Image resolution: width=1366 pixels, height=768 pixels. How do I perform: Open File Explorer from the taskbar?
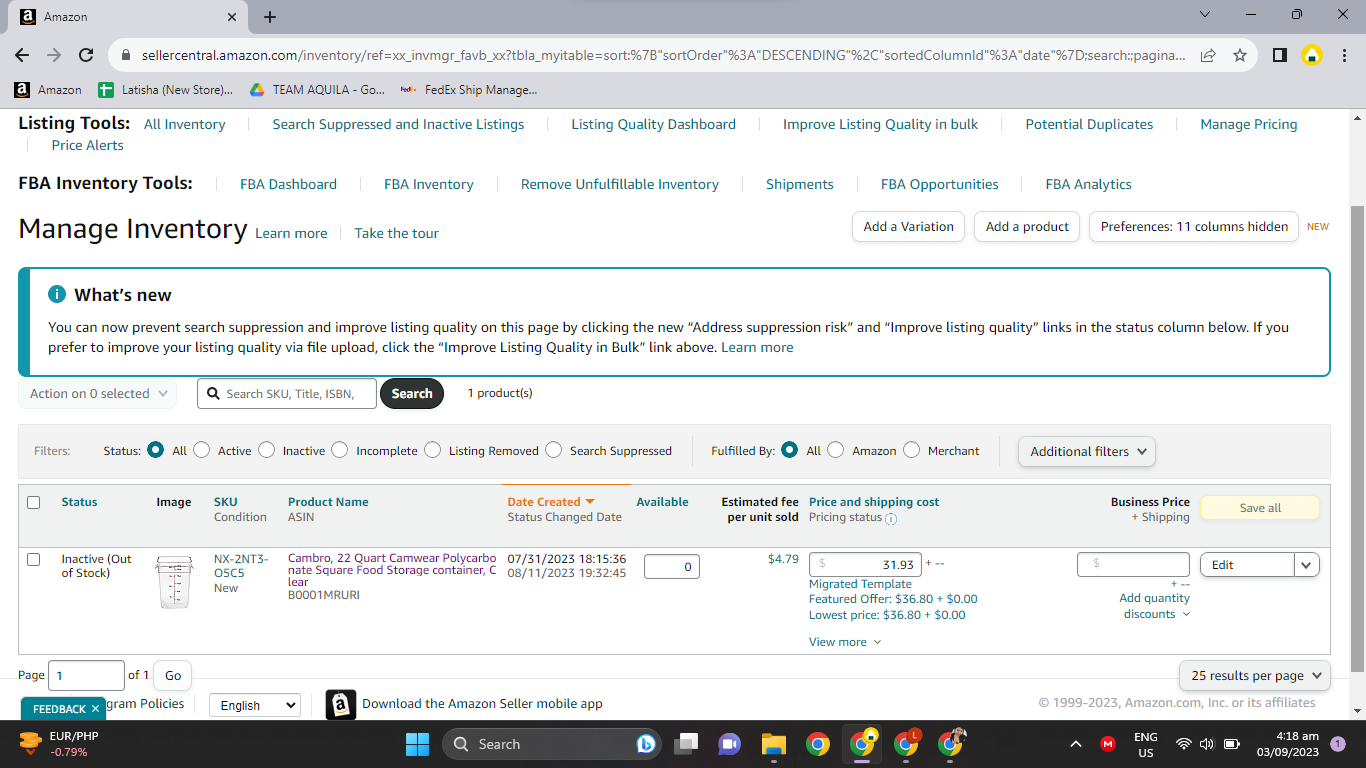pos(774,744)
